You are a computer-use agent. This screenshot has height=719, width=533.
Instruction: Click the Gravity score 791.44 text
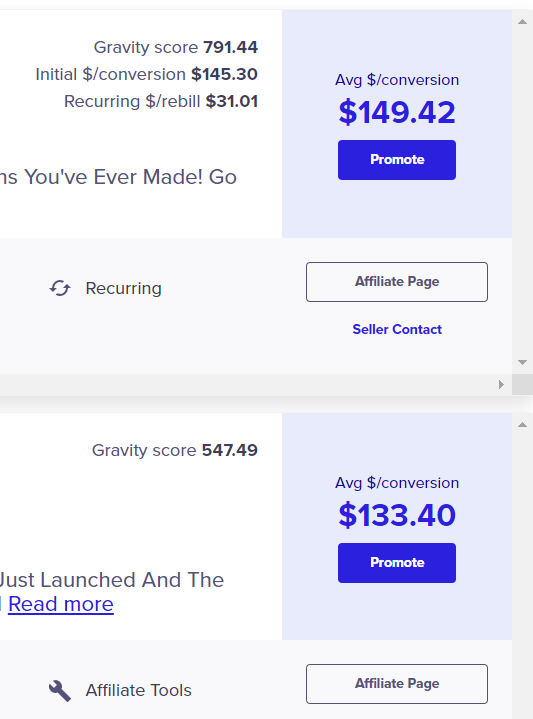tap(176, 47)
